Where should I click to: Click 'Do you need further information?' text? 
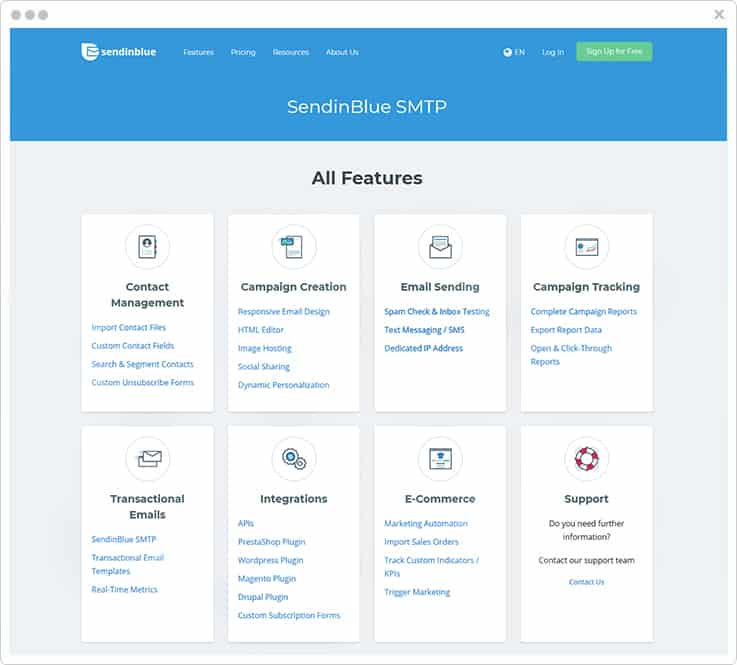[x=587, y=530]
